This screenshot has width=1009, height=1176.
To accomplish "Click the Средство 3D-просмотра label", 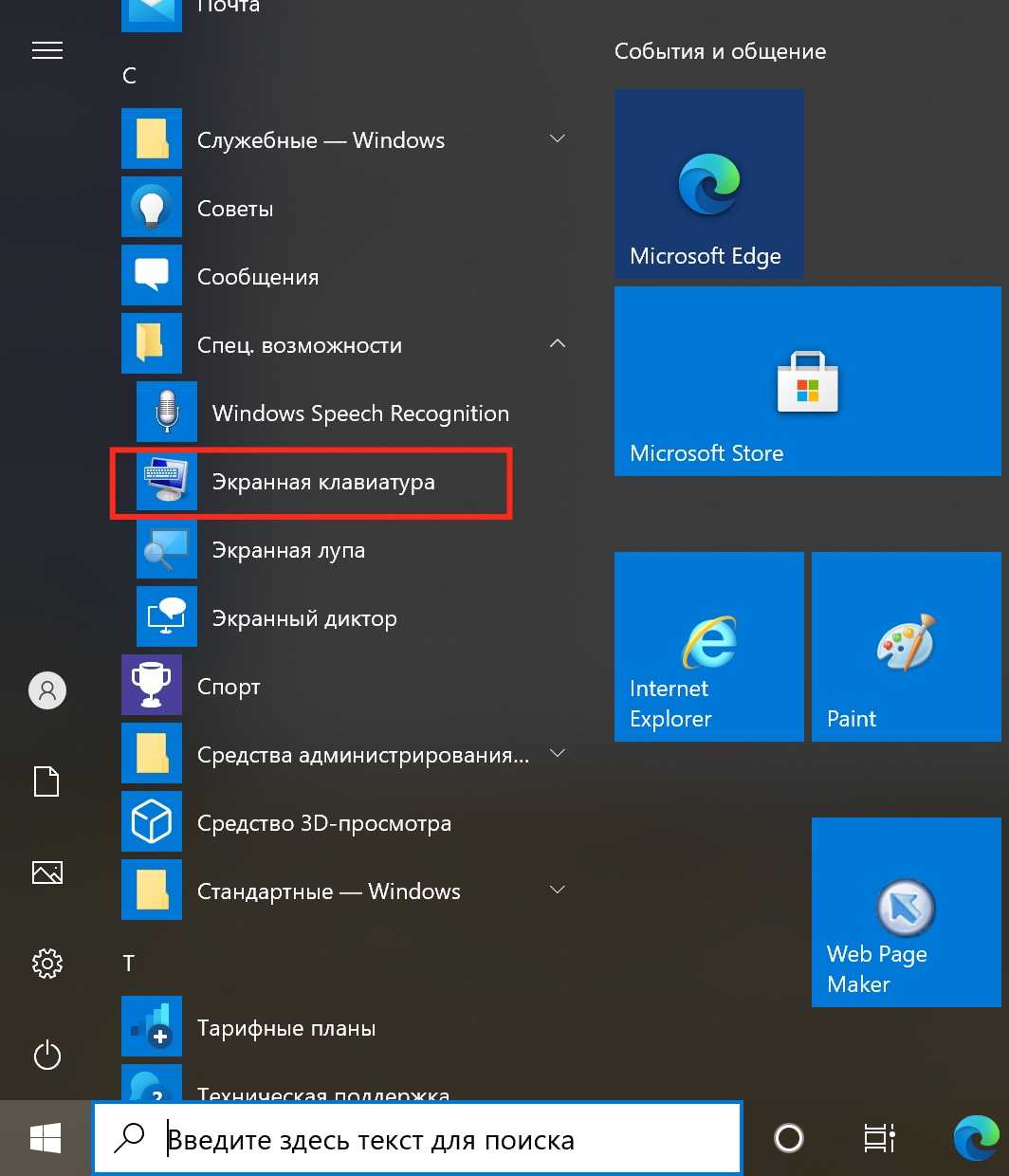I will [x=324, y=823].
